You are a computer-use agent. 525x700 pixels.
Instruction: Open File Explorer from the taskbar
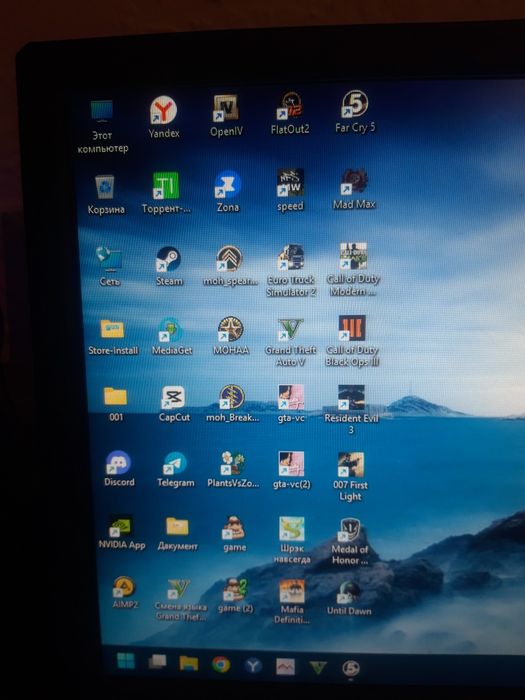(189, 663)
